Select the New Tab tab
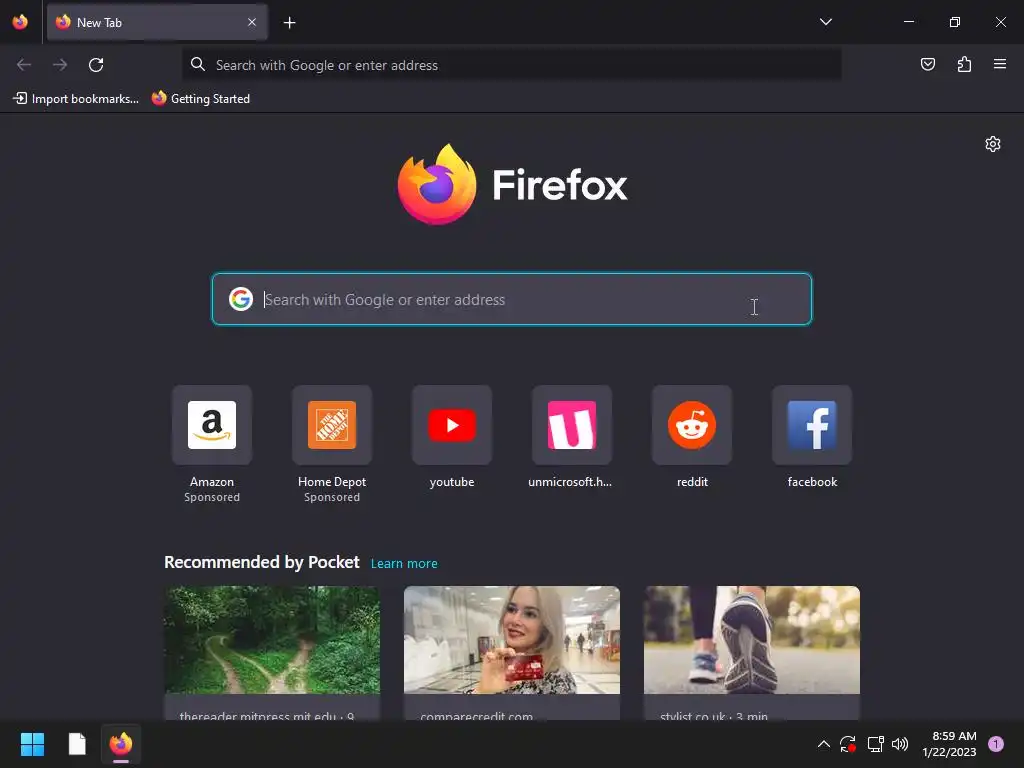 pos(157,22)
